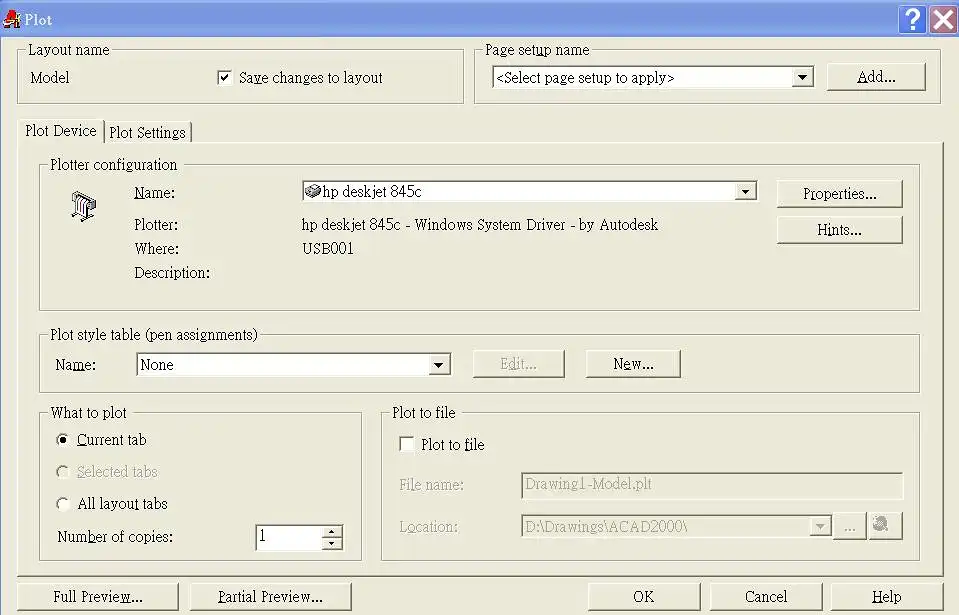Screen dimensions: 959x615
Task: Click the Model layout name text
Action: coord(50,78)
